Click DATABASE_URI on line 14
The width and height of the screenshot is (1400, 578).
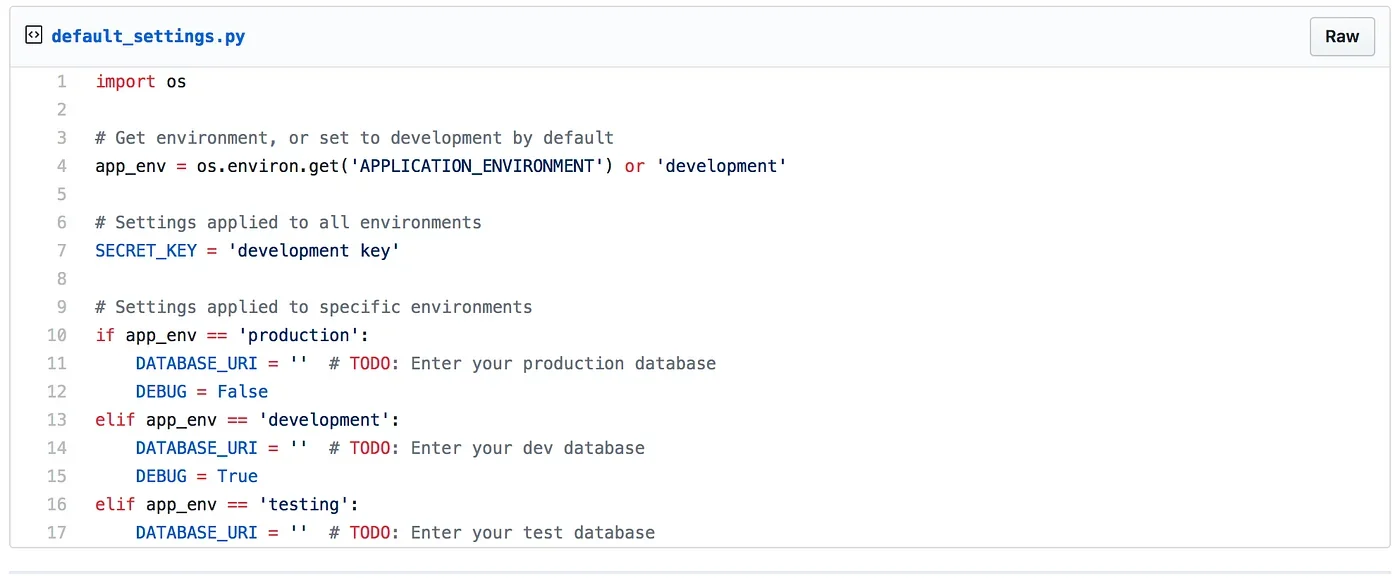(197, 448)
